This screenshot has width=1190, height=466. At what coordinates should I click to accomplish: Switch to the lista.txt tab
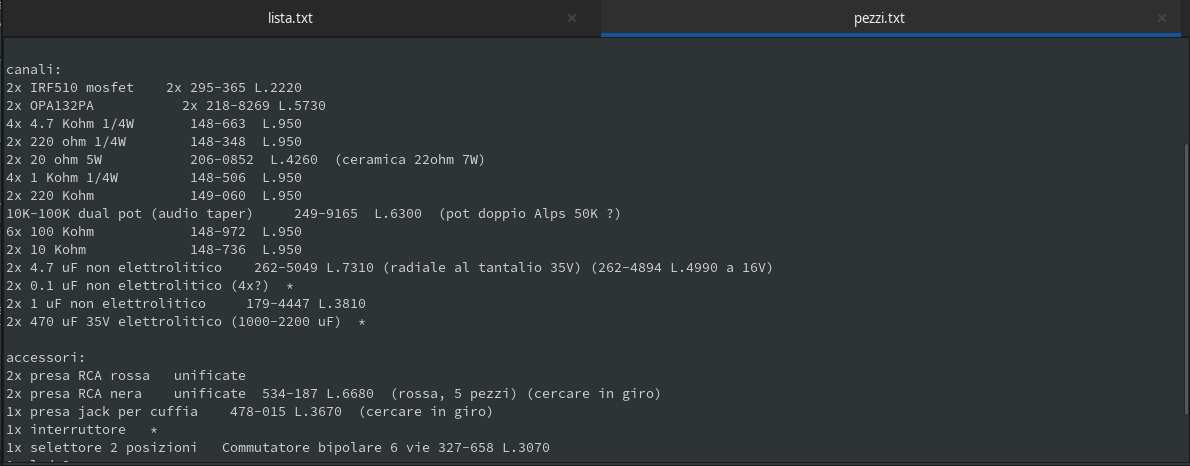pos(290,18)
